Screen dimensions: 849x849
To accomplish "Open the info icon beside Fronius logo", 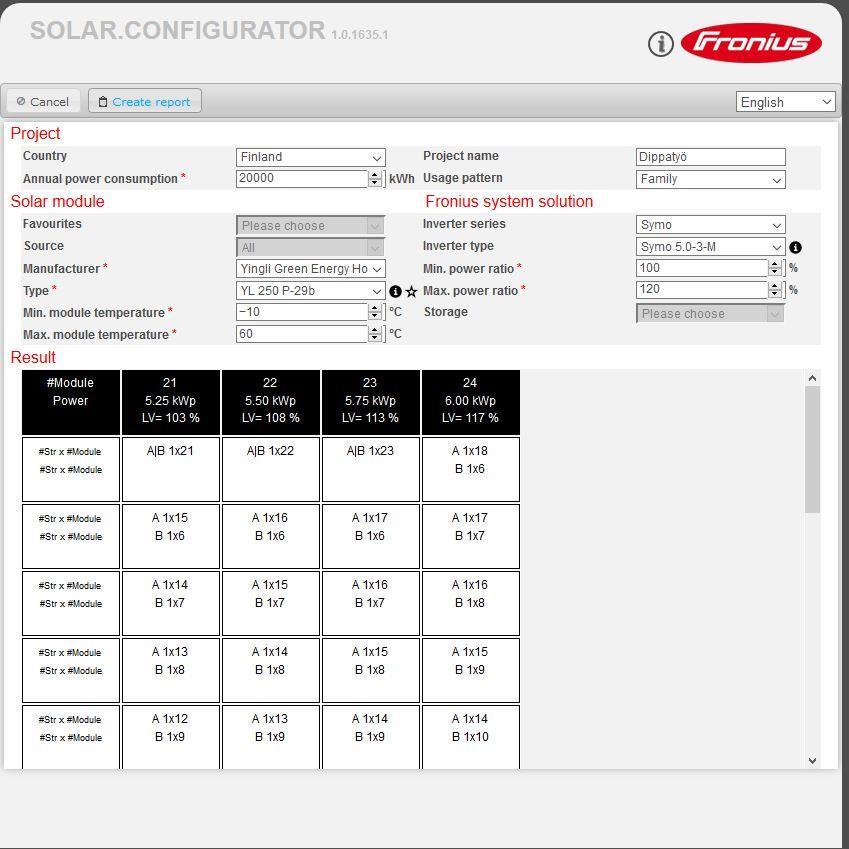I will pyautogui.click(x=661, y=44).
